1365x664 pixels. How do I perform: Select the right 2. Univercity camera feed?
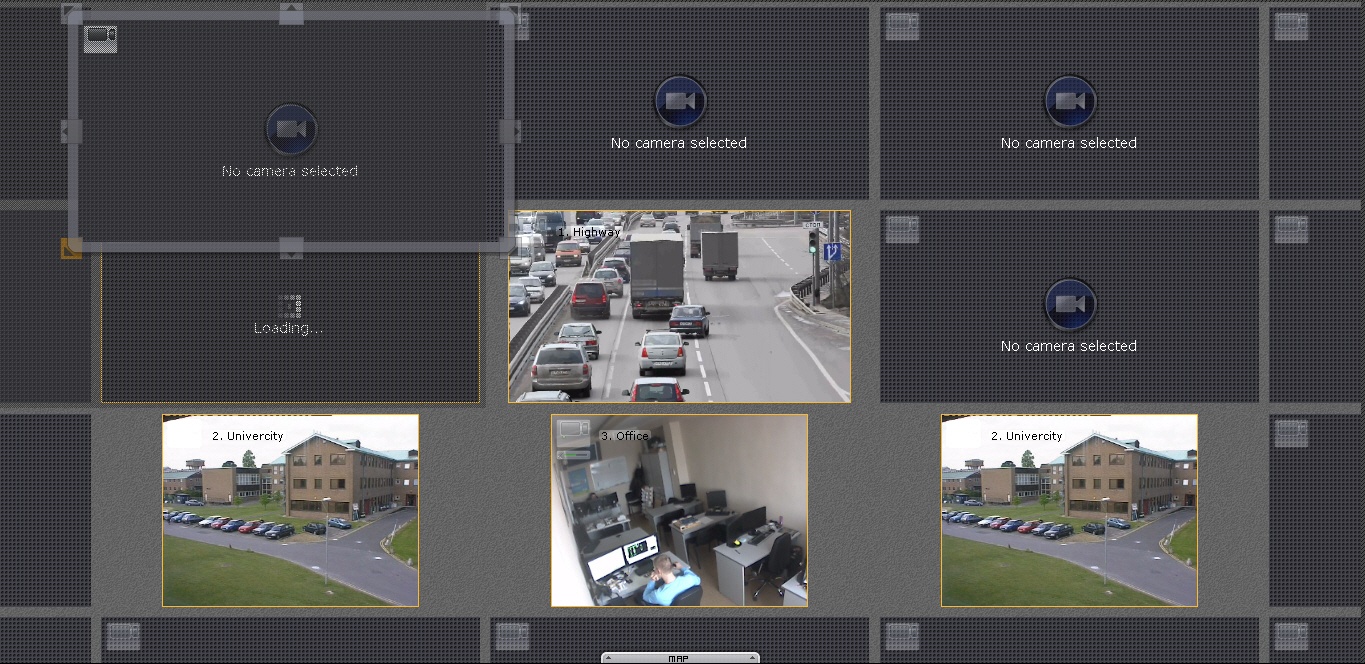[x=1069, y=510]
